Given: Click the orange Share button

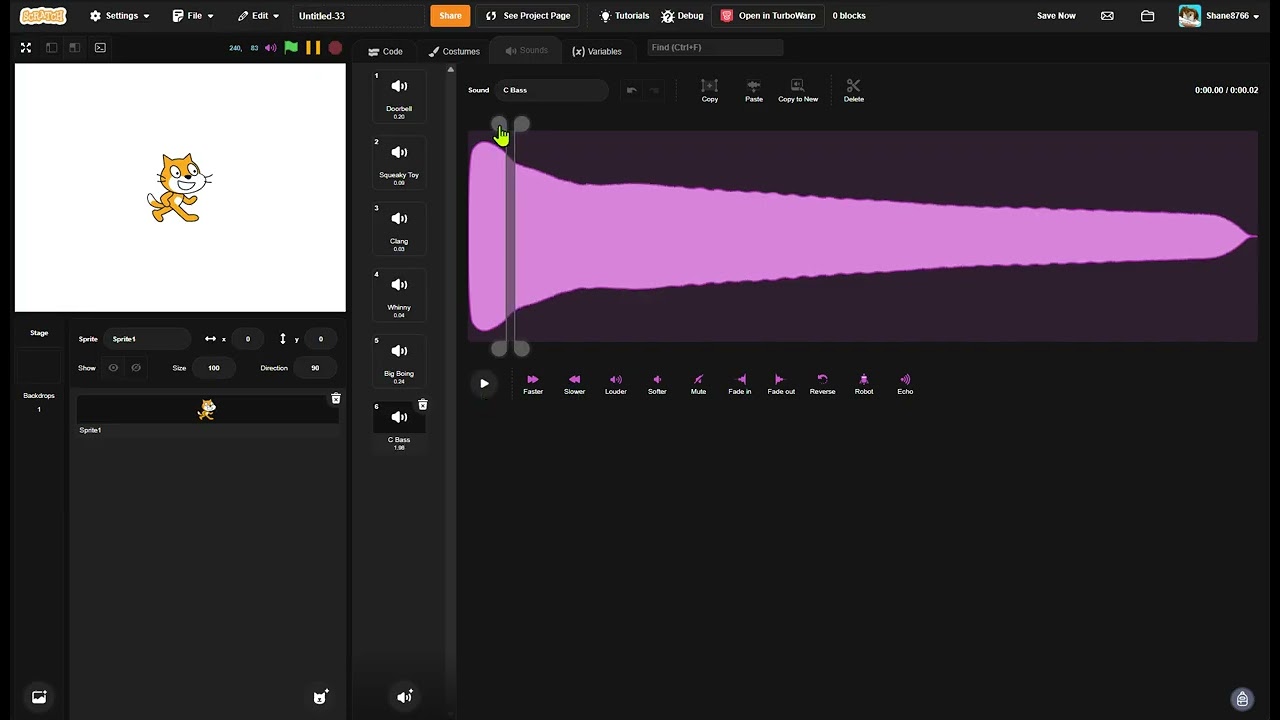Looking at the screenshot, I should pos(450,16).
